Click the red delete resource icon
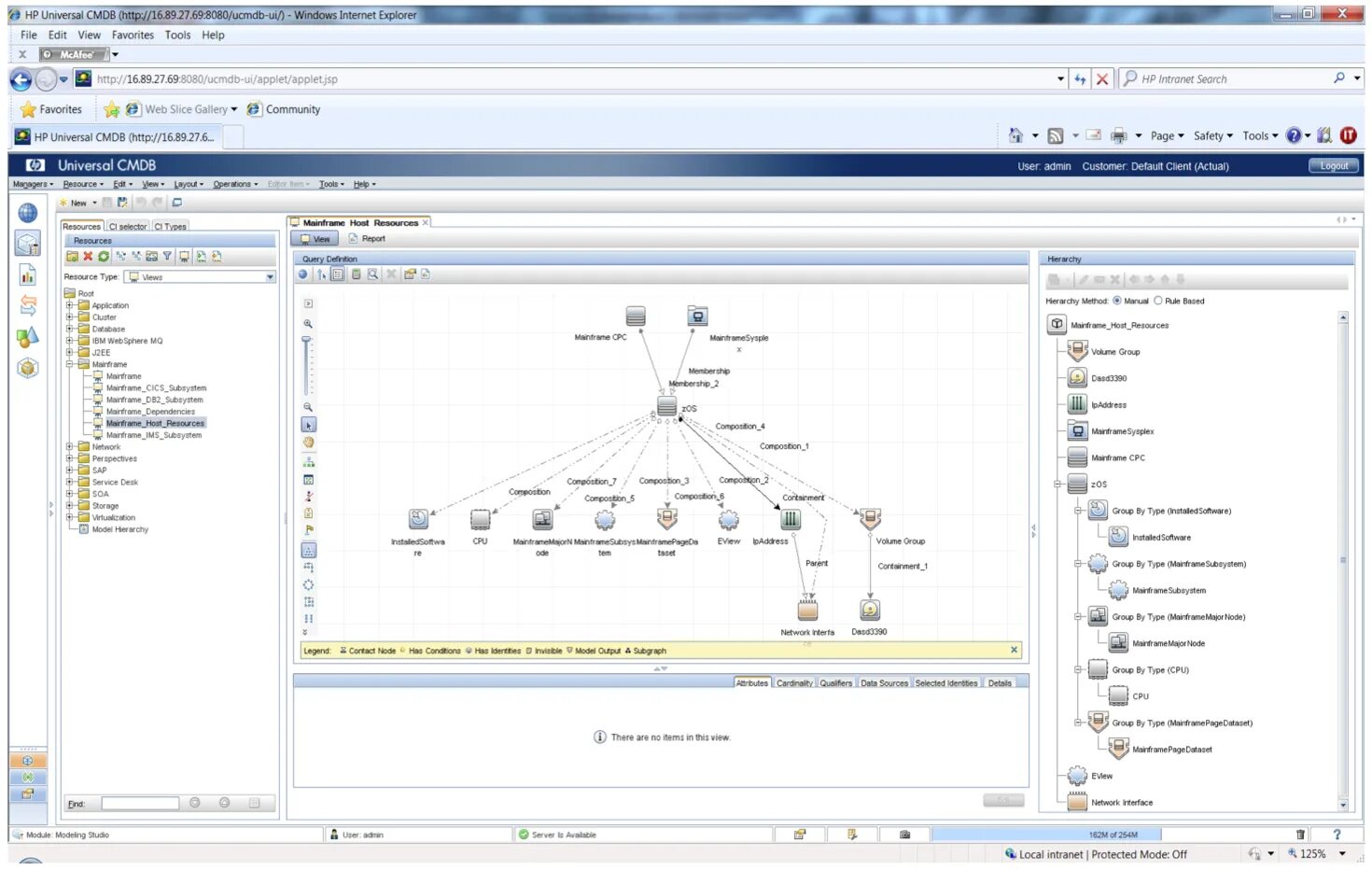 [88, 256]
